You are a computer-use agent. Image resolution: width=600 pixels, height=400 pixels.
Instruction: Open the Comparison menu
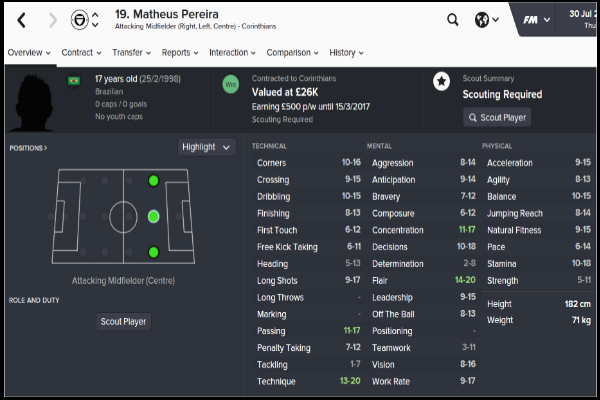pos(292,52)
